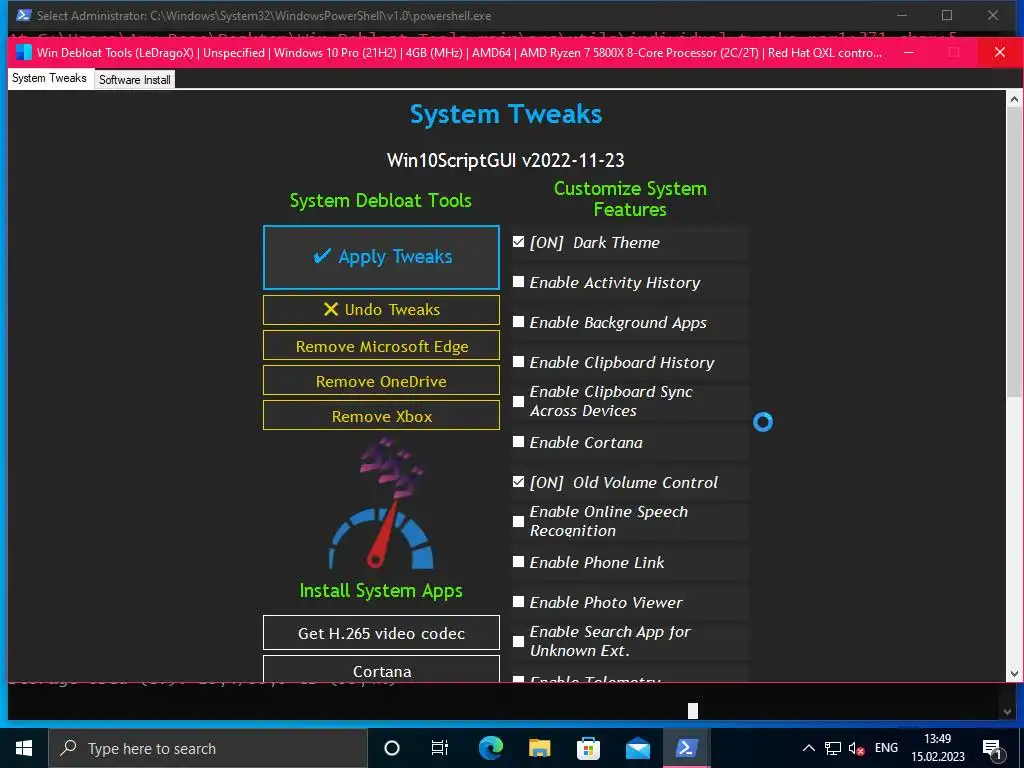Click the System Debloat Tools heading
The width and height of the screenshot is (1024, 768).
click(x=381, y=200)
